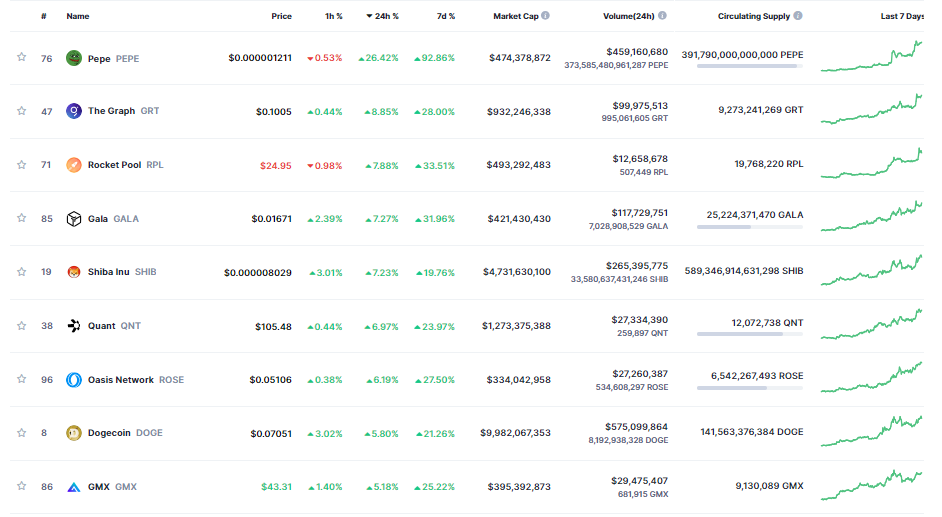Sort by 1h % column header

click(x=333, y=16)
